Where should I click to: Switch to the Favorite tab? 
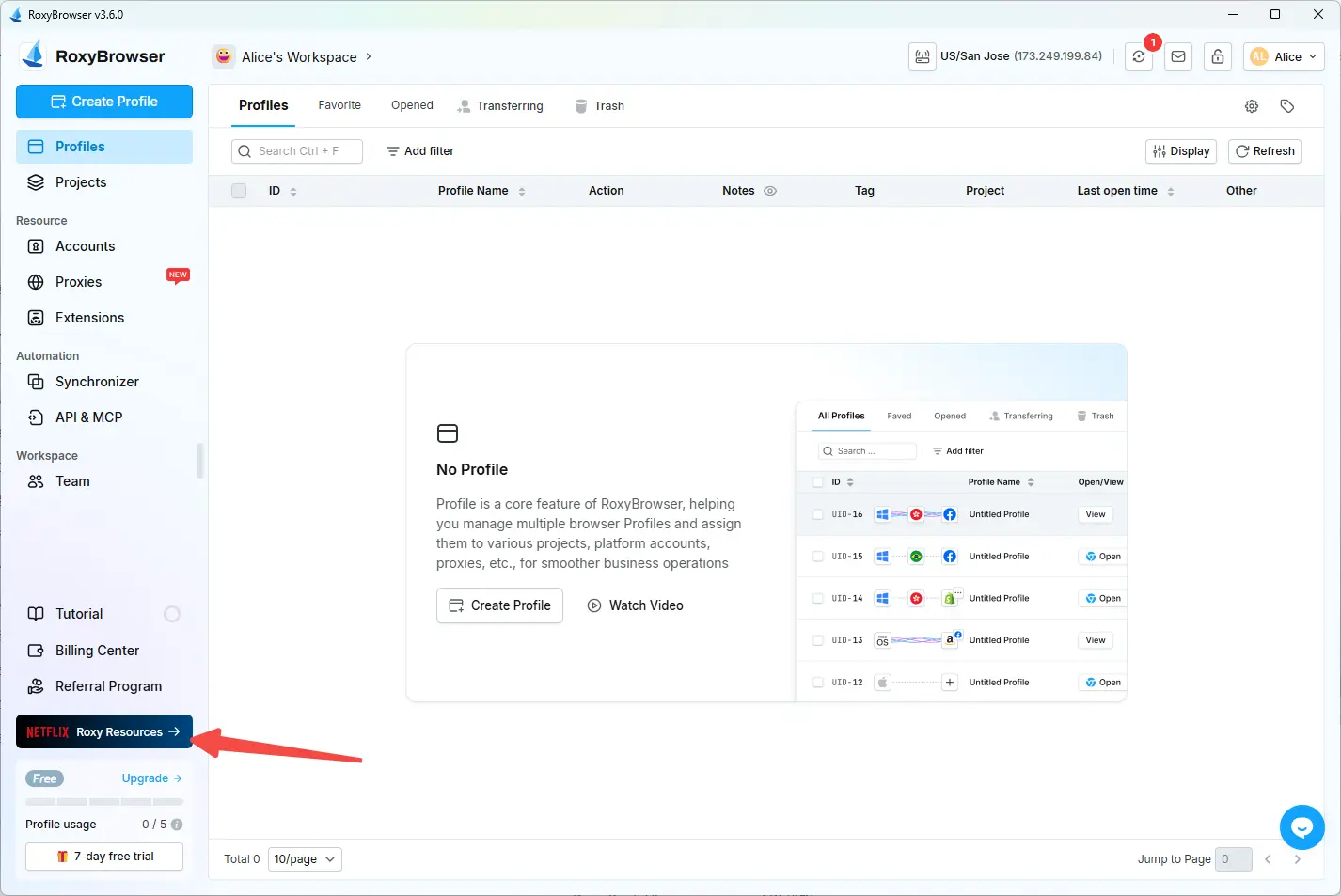coord(339,105)
